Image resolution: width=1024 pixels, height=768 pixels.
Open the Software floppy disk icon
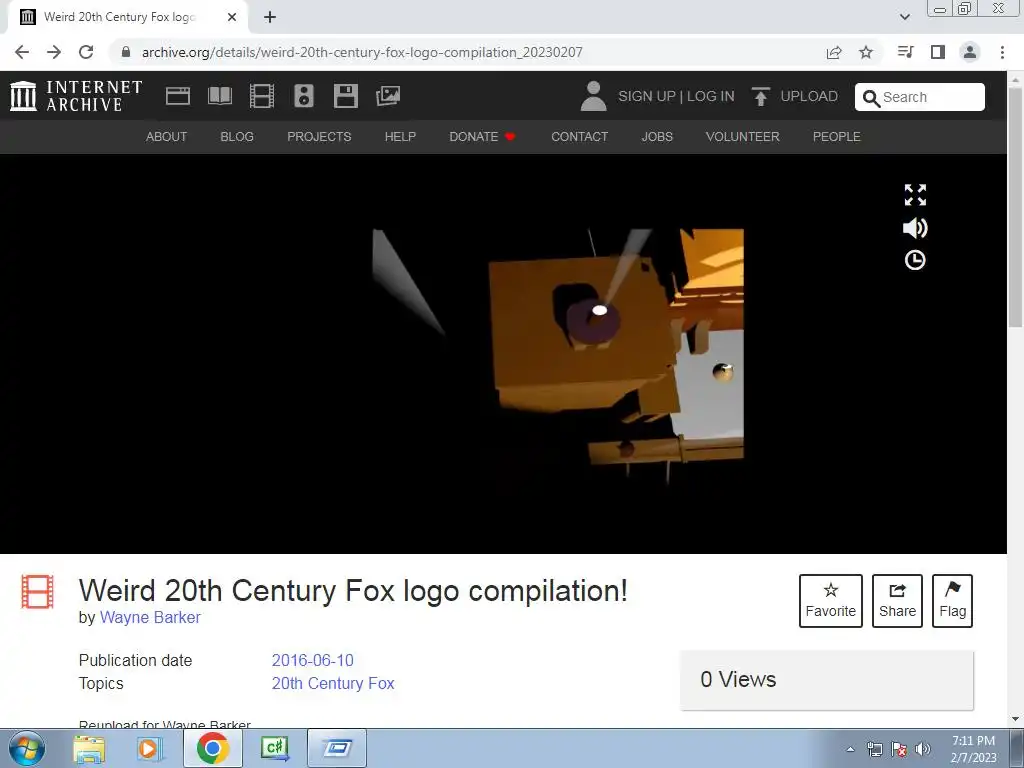coord(345,96)
